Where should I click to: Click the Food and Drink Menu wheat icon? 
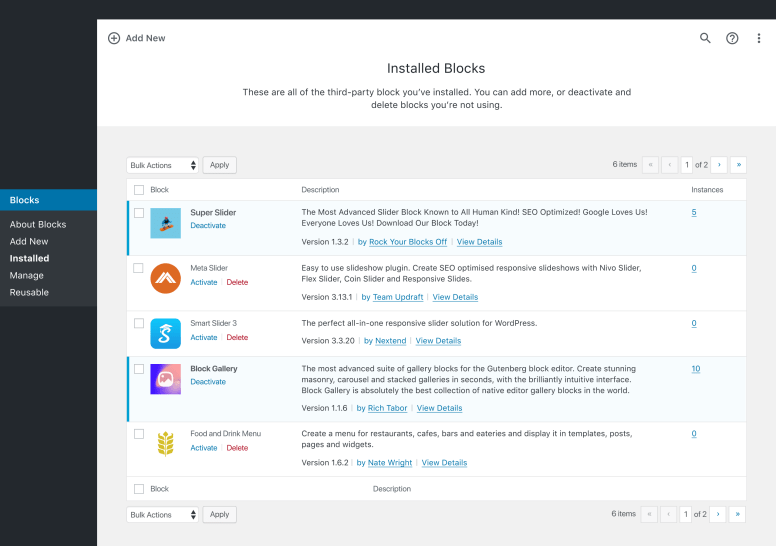(x=165, y=444)
